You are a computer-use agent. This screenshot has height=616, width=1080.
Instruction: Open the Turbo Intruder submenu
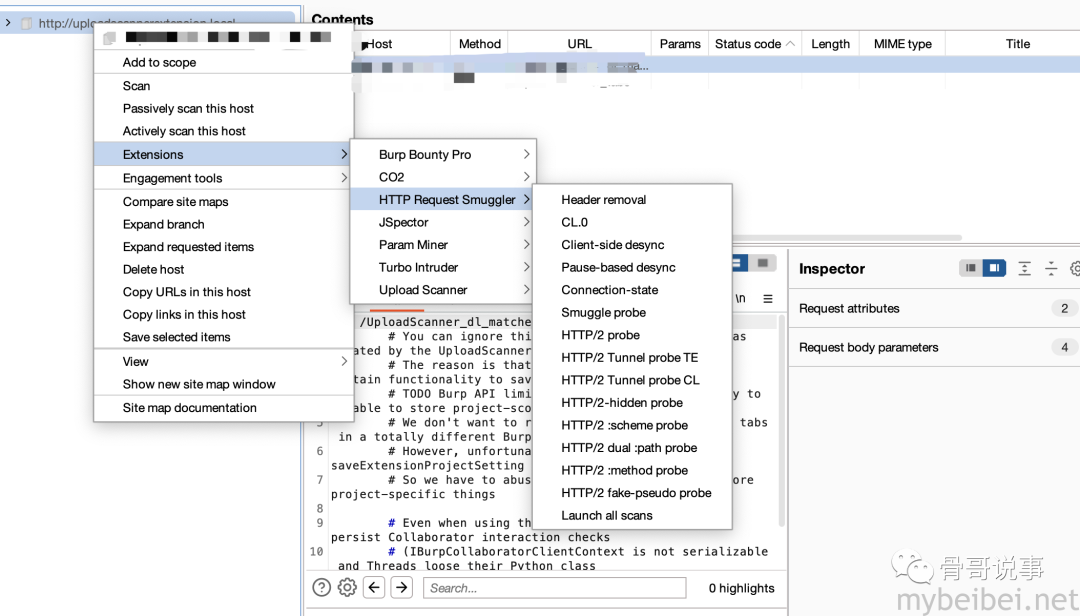coord(443,267)
